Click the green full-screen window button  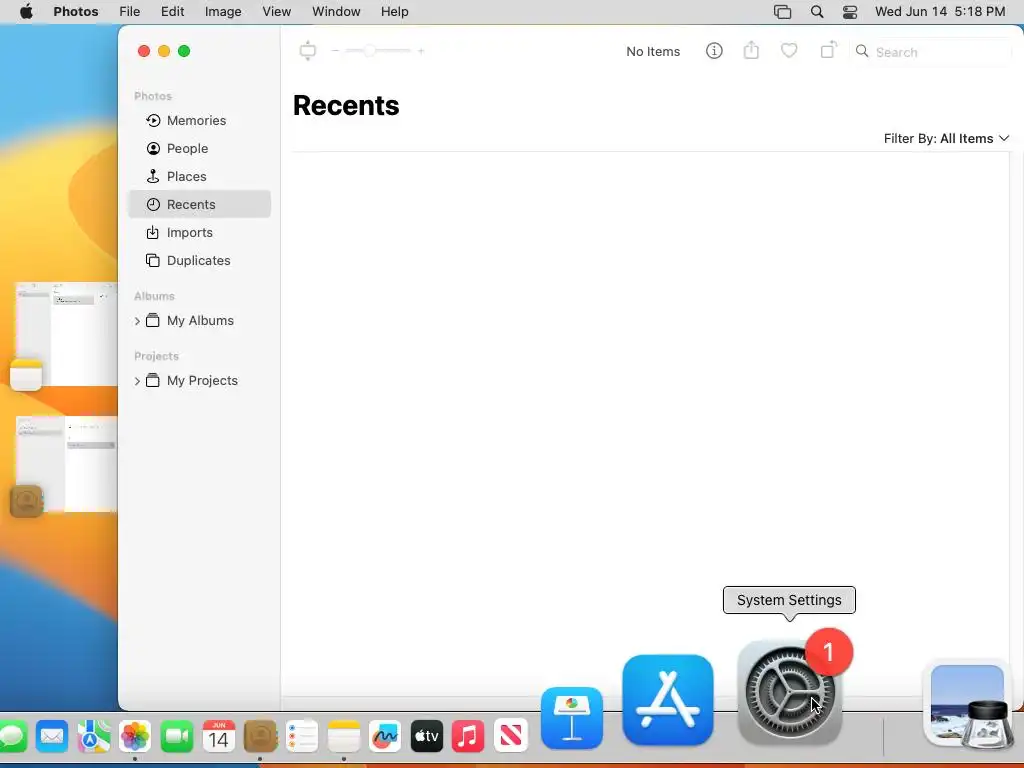[184, 51]
